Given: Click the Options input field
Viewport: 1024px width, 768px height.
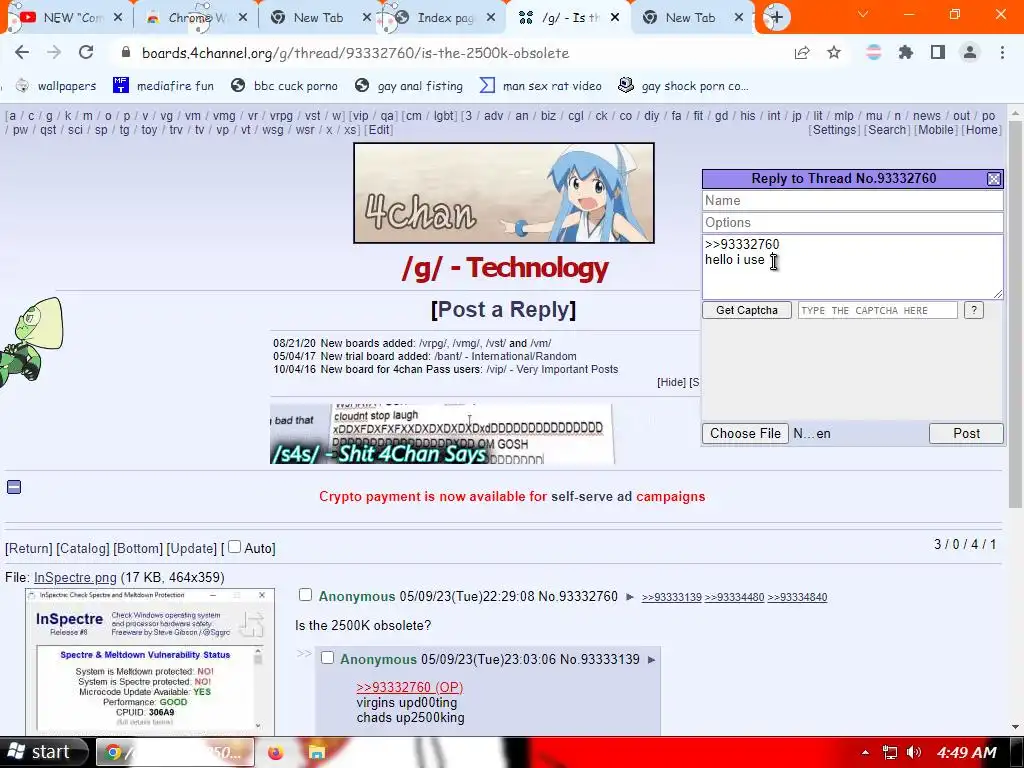Looking at the screenshot, I should click(852, 223).
